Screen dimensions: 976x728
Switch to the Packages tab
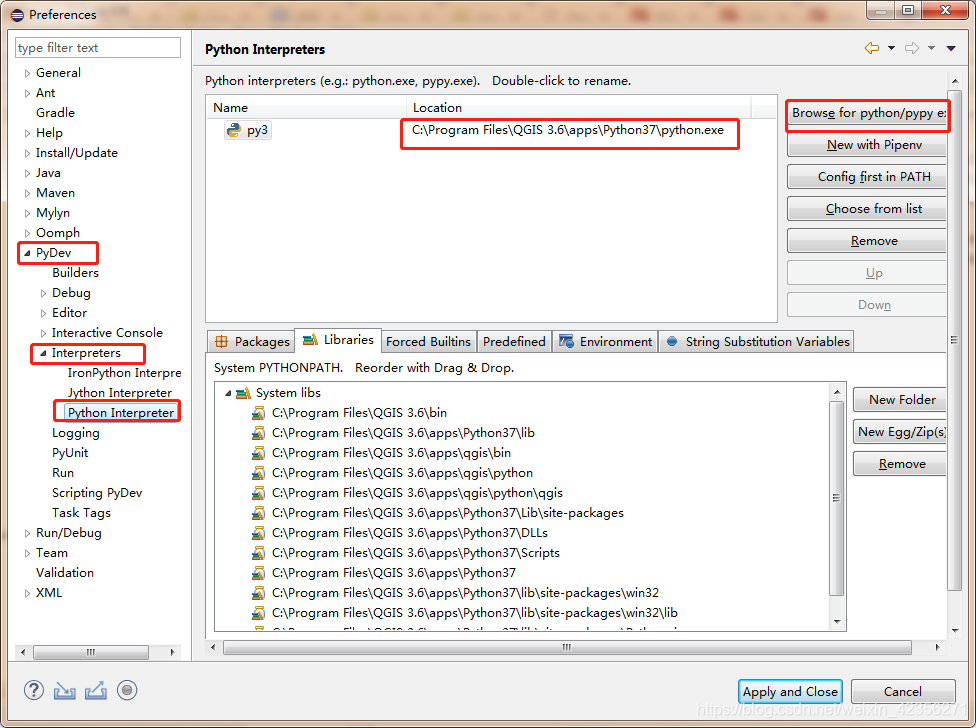point(251,342)
